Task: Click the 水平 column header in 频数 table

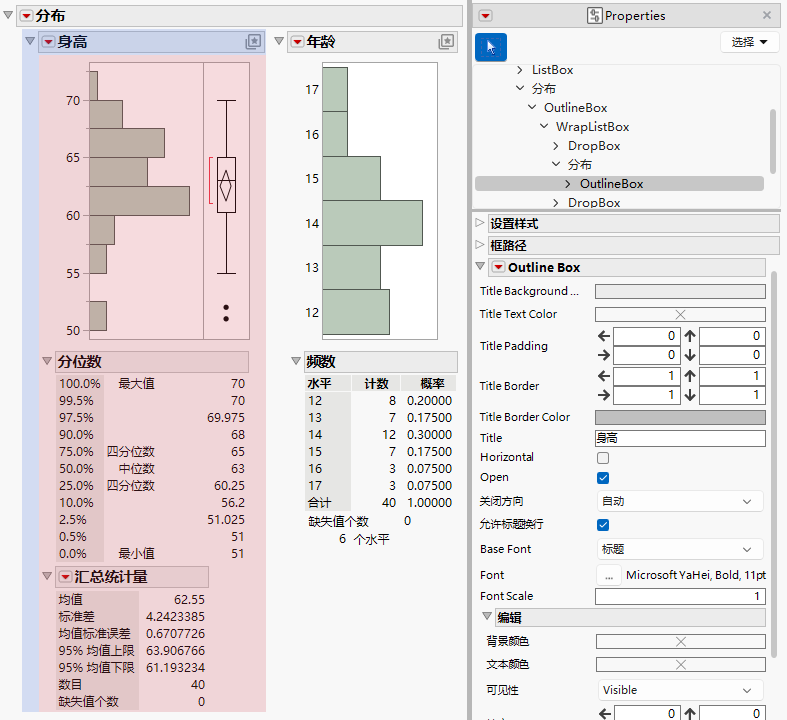Action: click(327, 384)
